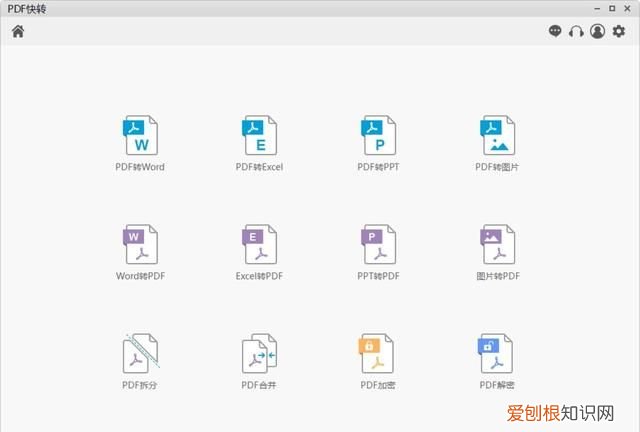Open the chat feedback bubble icon
This screenshot has width=640, height=432.
tap(555, 31)
